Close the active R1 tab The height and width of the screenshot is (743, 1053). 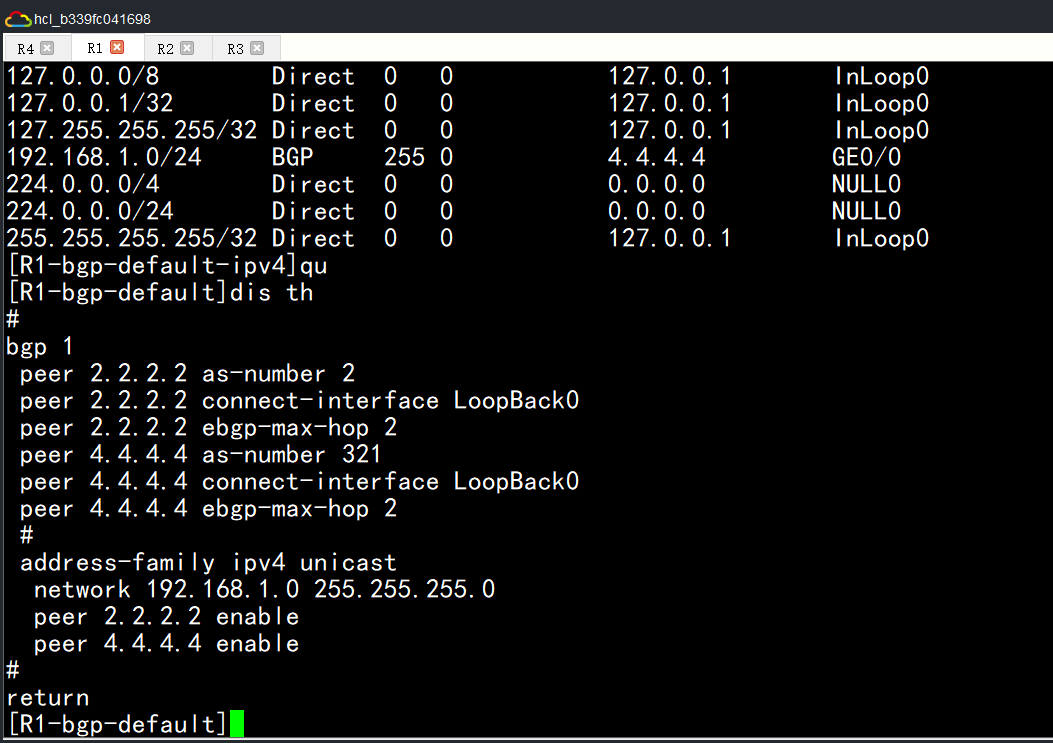pos(117,48)
